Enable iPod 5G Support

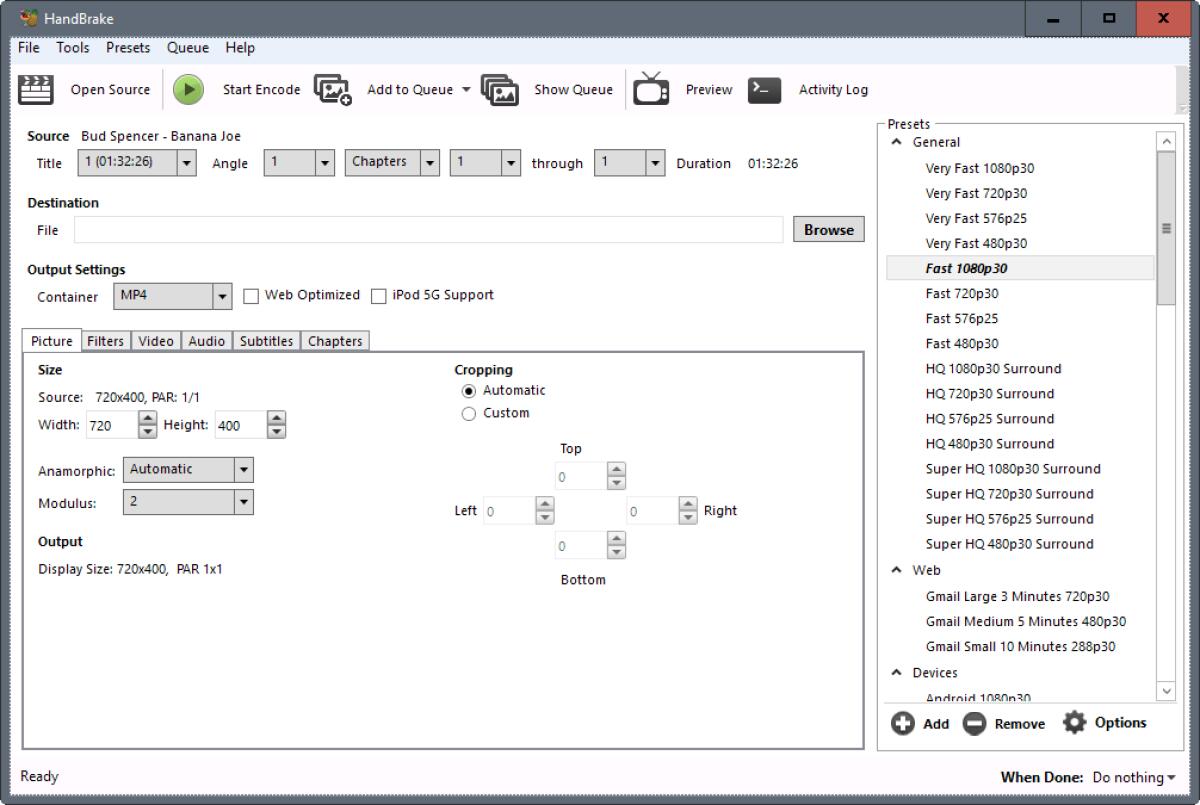tap(378, 295)
